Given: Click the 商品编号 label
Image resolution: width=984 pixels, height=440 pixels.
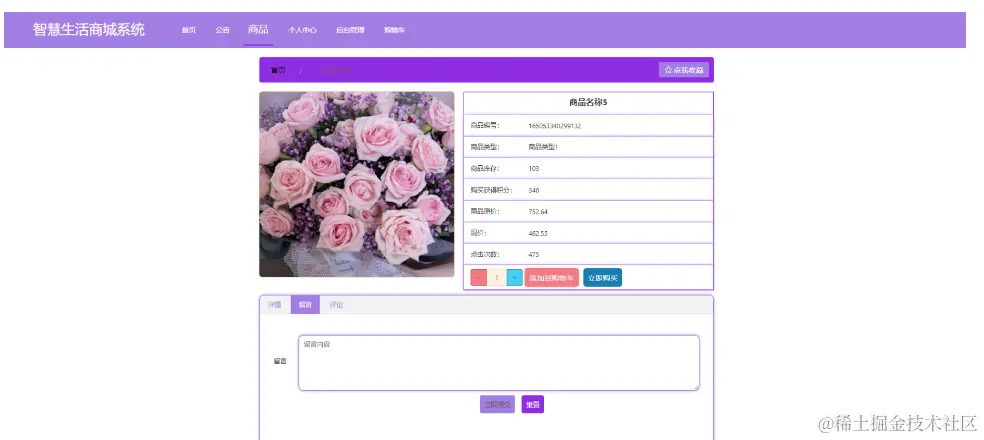Looking at the screenshot, I should coord(485,126).
